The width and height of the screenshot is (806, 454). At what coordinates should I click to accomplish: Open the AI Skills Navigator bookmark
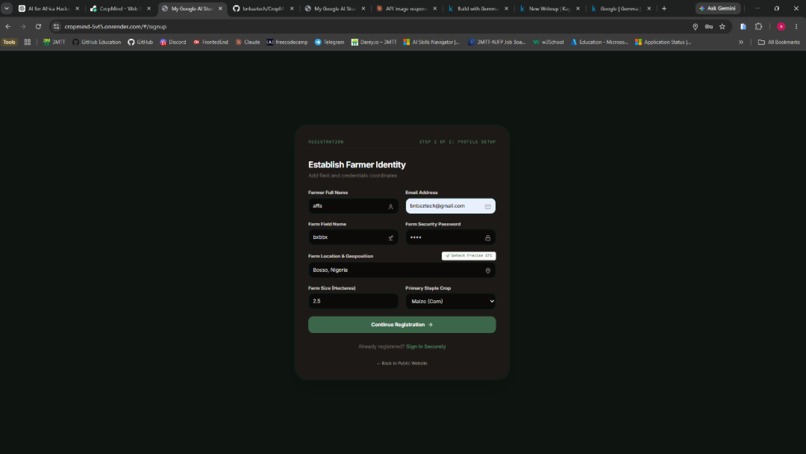(x=431, y=42)
